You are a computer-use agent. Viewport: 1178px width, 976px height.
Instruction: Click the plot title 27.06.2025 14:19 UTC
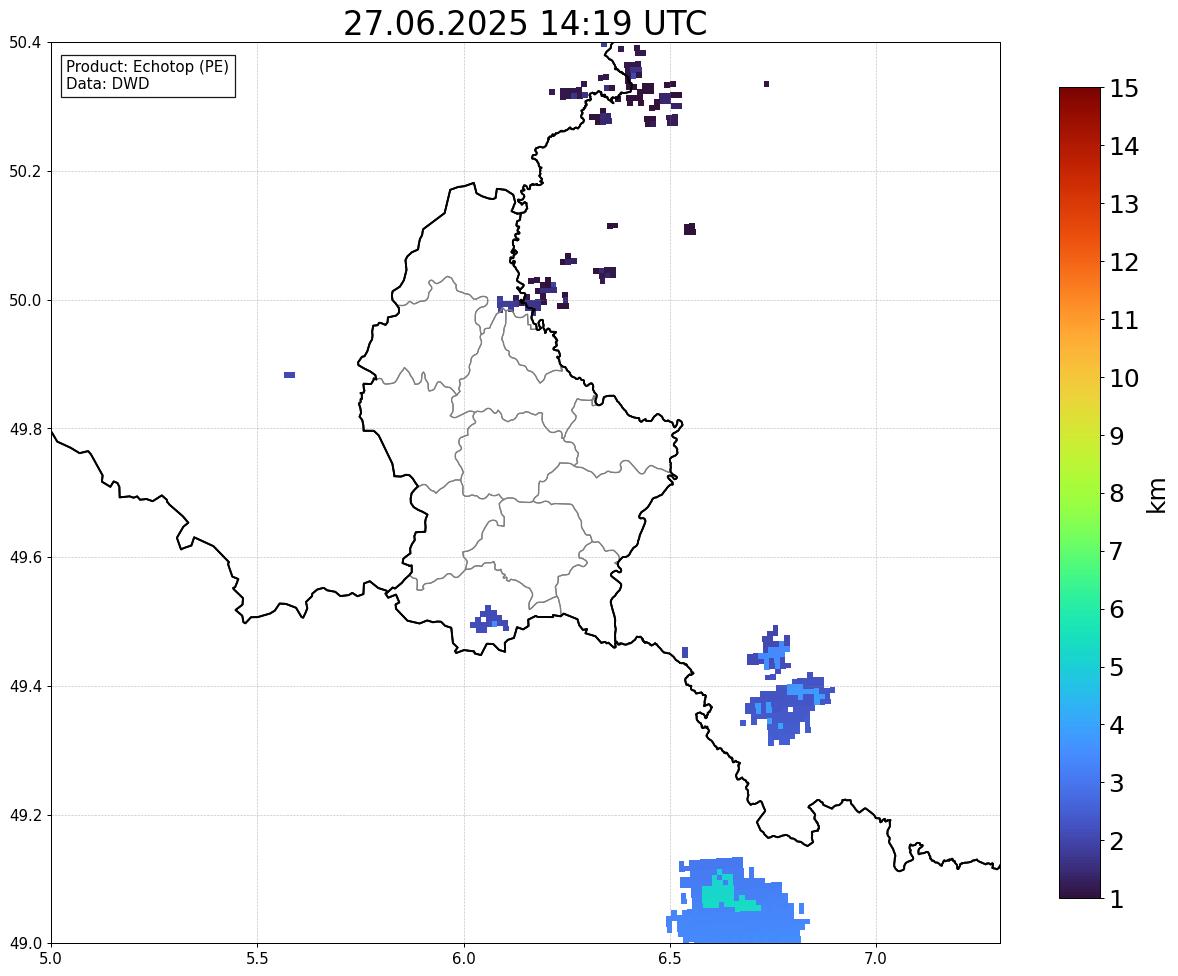click(525, 23)
